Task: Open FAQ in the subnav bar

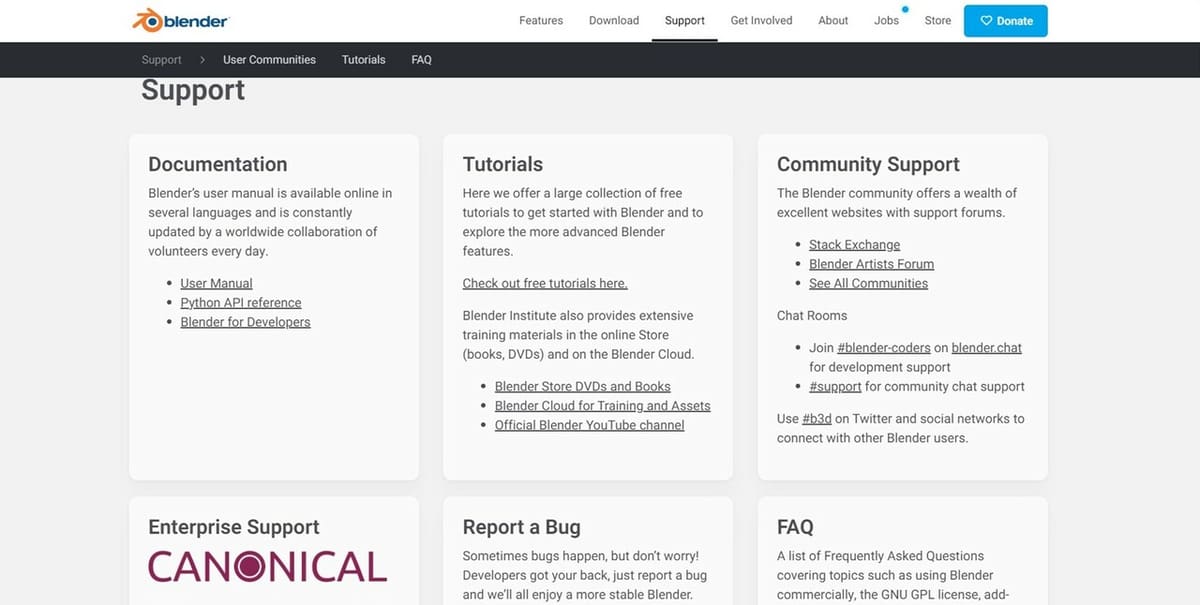Action: (x=422, y=60)
